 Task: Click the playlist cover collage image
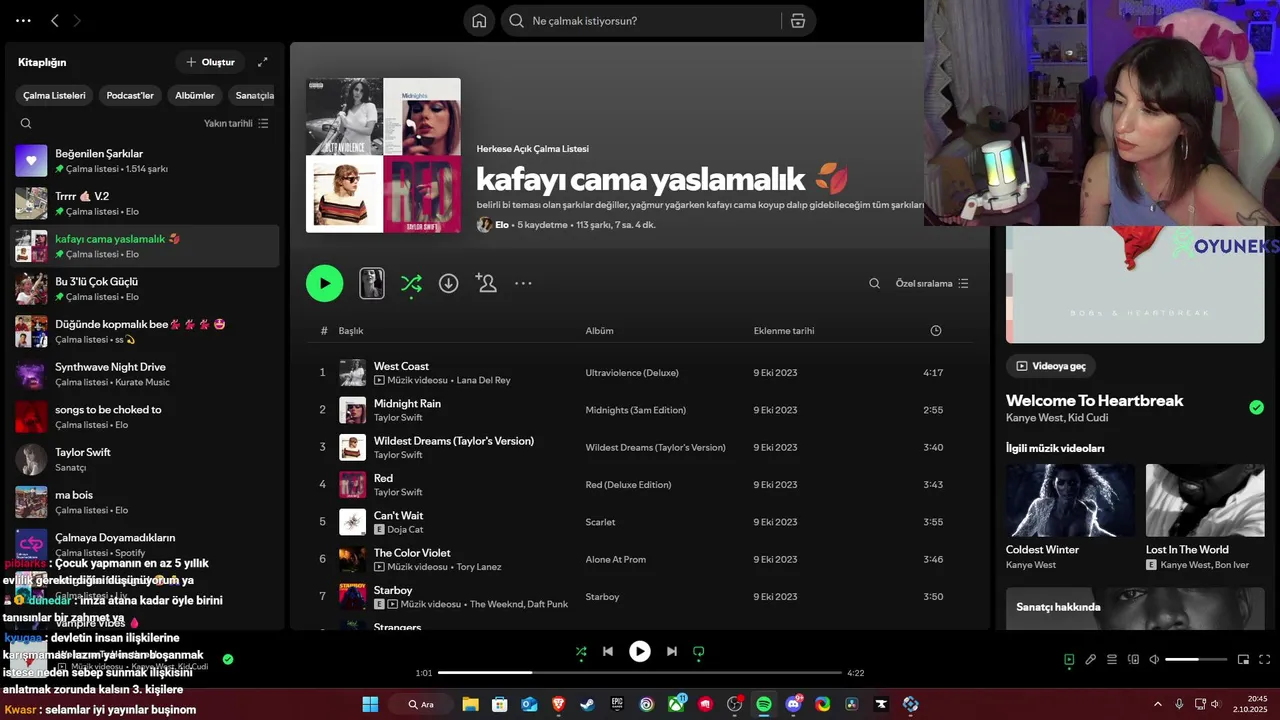[x=383, y=155]
